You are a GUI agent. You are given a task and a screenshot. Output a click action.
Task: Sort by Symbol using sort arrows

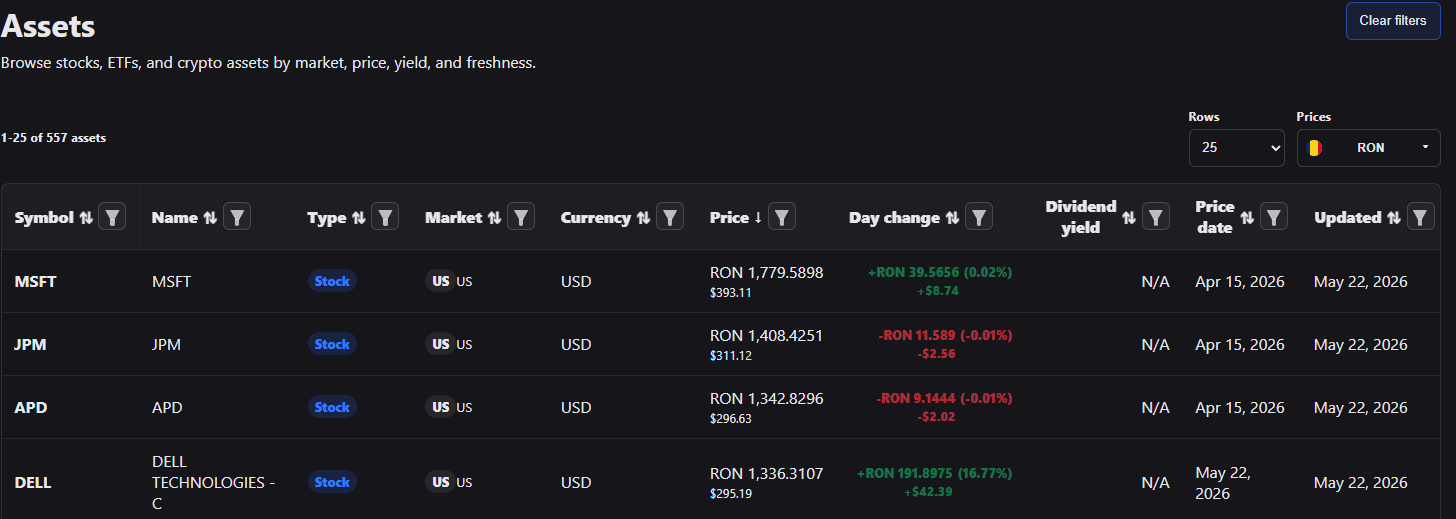pyautogui.click(x=86, y=217)
